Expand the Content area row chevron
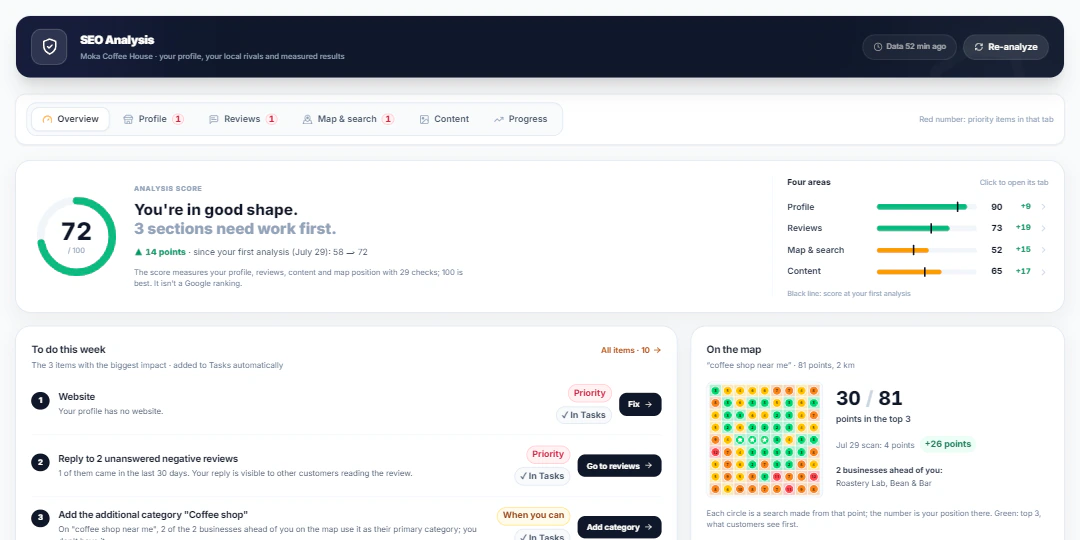 coord(1043,271)
